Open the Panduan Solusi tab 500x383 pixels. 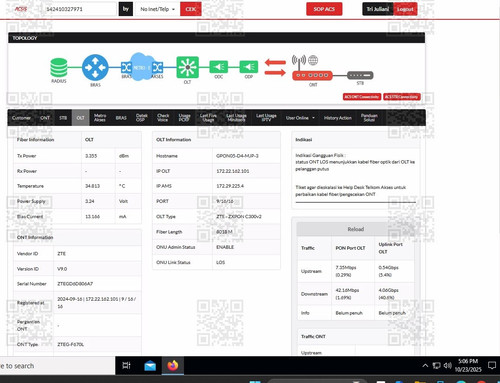369,118
